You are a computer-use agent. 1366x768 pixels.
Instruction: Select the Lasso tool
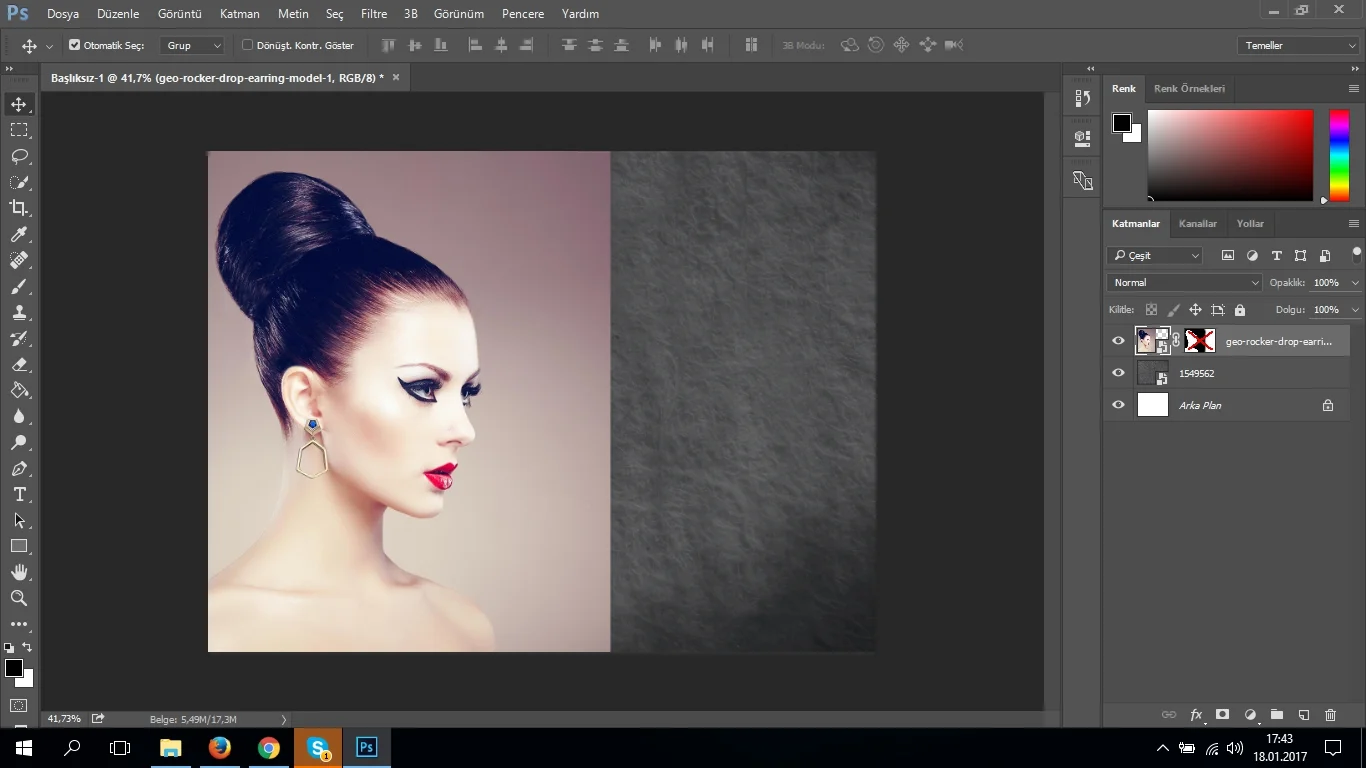pos(19,156)
